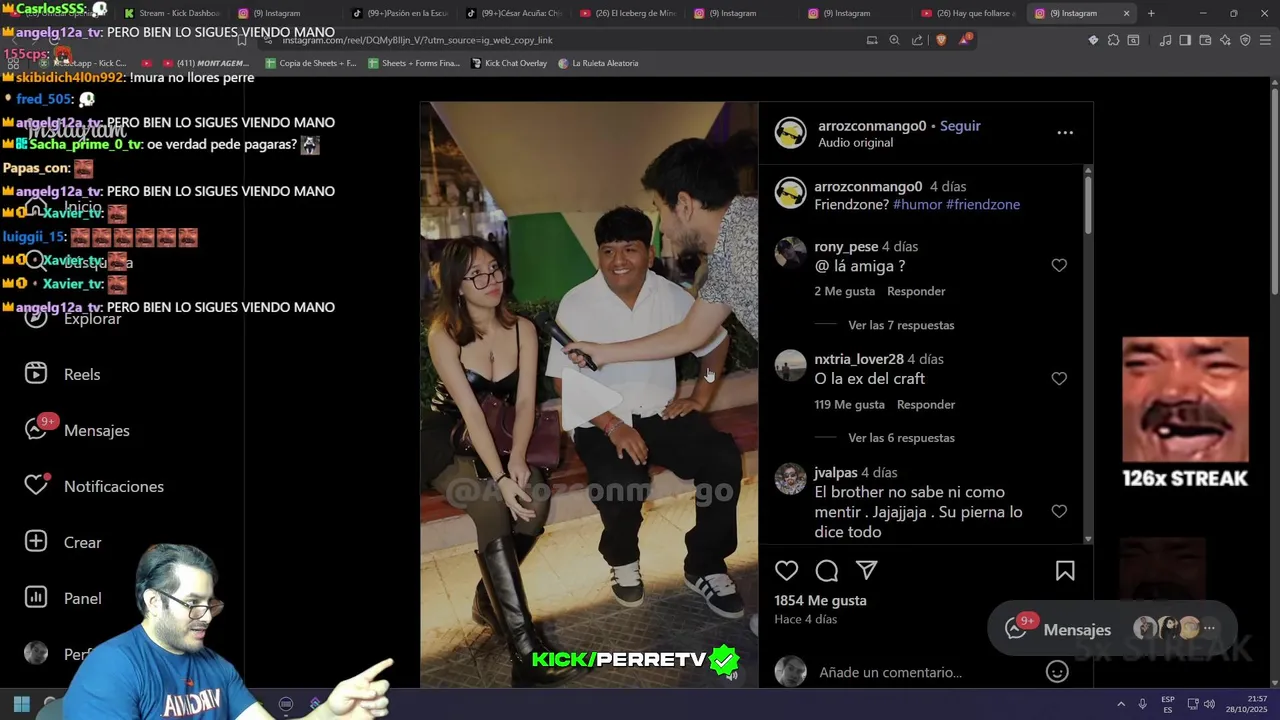
Task: Open the emoji picker in comment box
Action: coord(1057,672)
